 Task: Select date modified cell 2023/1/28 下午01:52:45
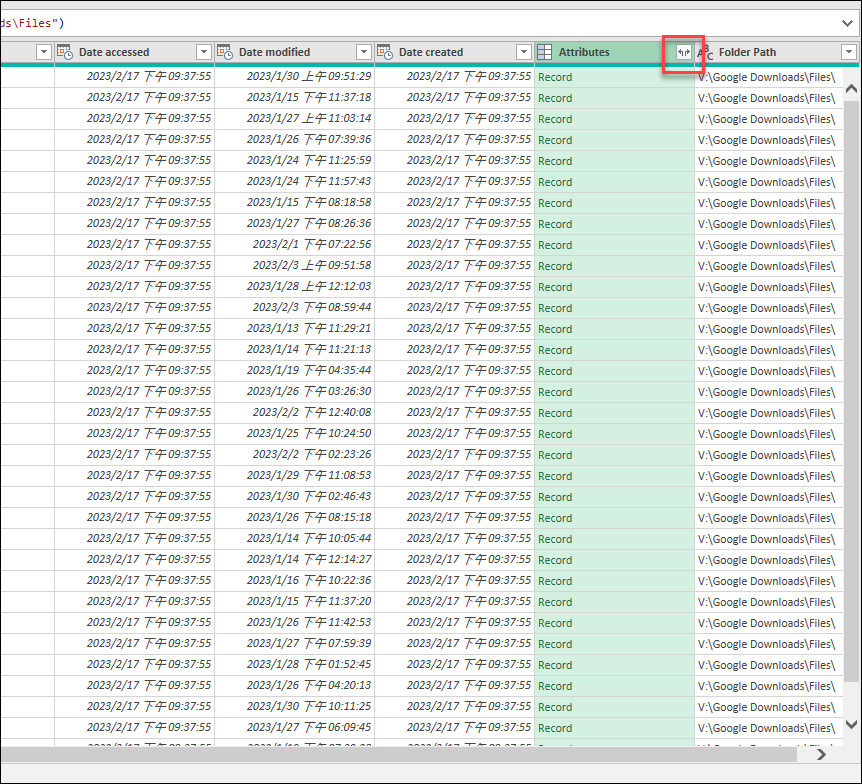[295, 664]
